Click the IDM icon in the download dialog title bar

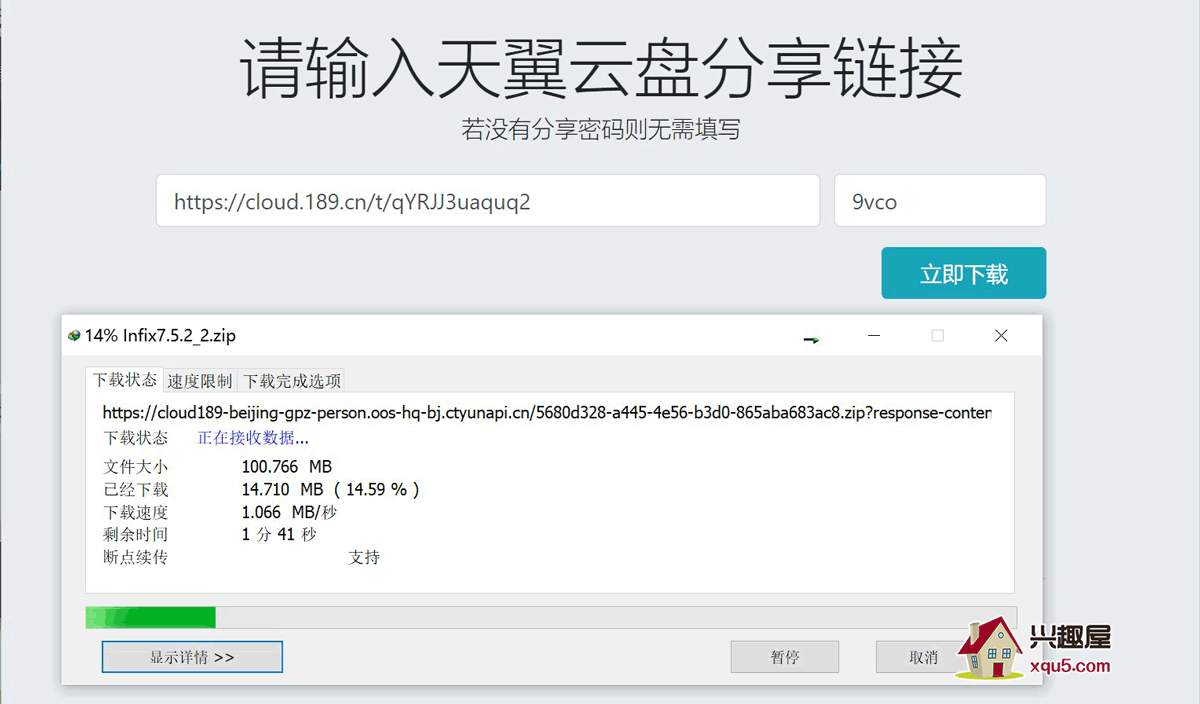(74, 336)
